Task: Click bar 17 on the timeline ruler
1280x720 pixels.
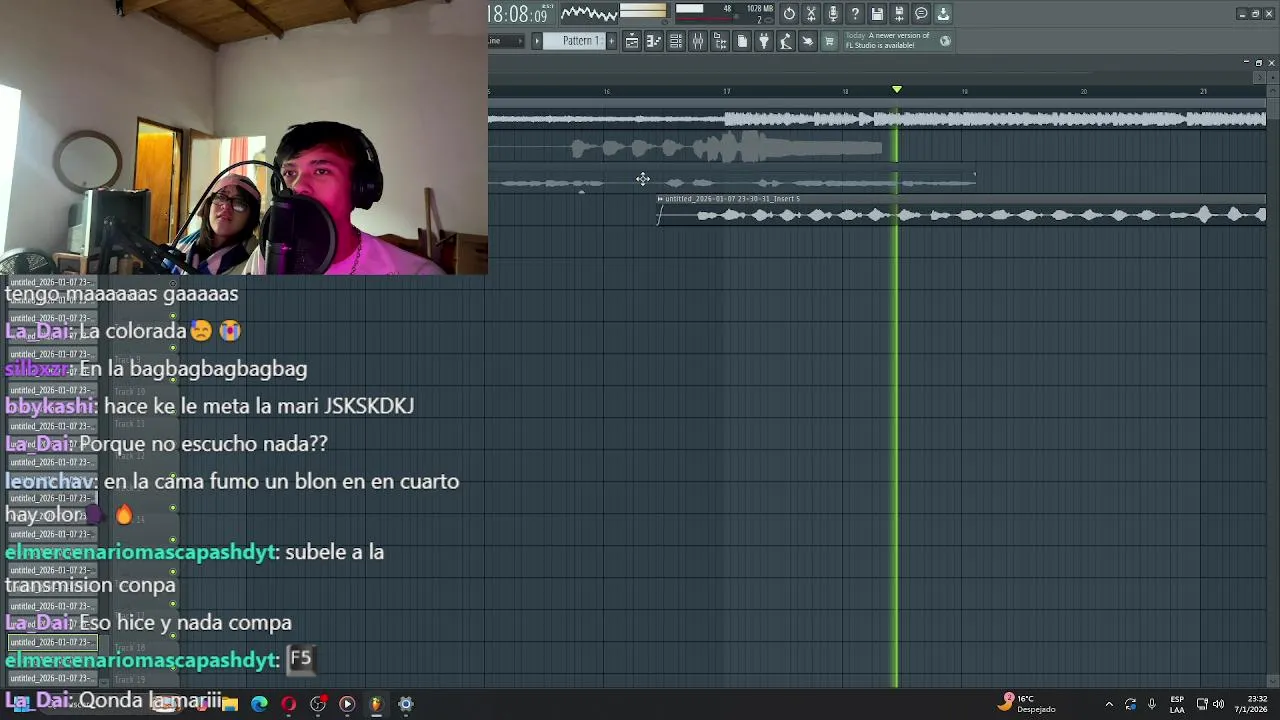Action: click(727, 91)
